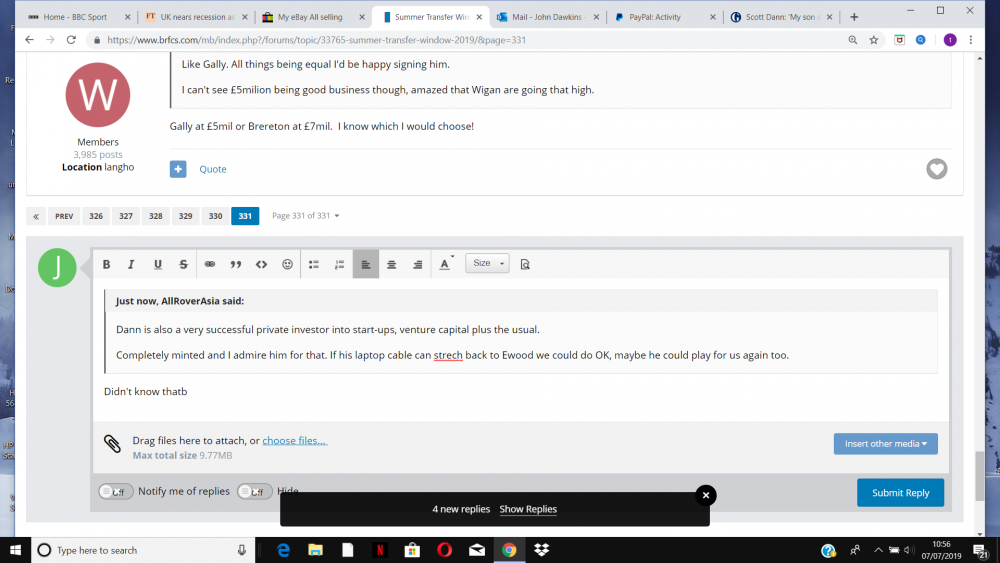1000x563 pixels.
Task: Click Show Replies in the notification bar
Action: 528,509
